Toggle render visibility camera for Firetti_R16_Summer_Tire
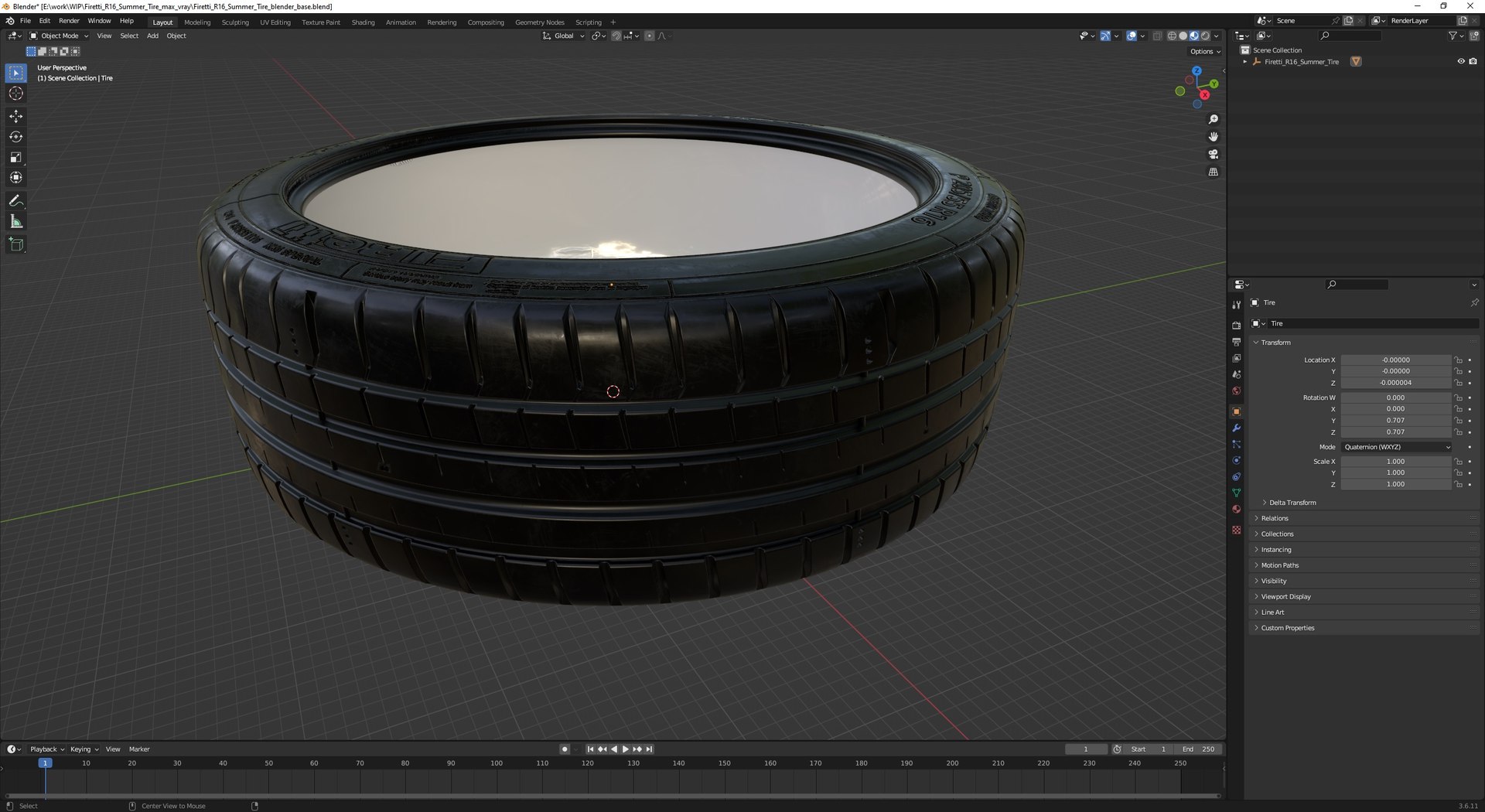This screenshot has width=1485, height=812. coord(1473,62)
